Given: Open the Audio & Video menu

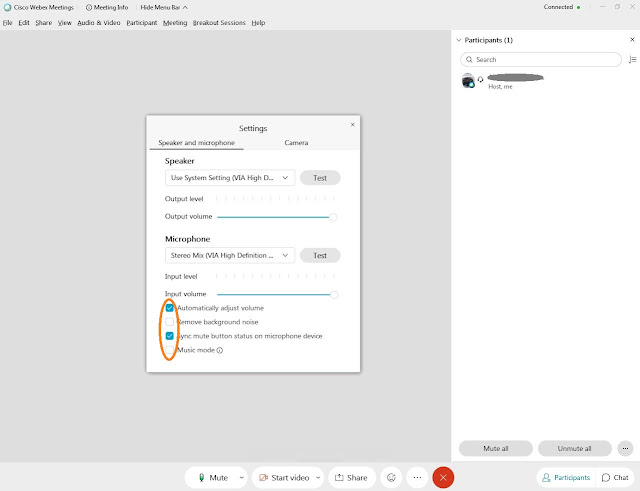Looking at the screenshot, I should pos(99,23).
